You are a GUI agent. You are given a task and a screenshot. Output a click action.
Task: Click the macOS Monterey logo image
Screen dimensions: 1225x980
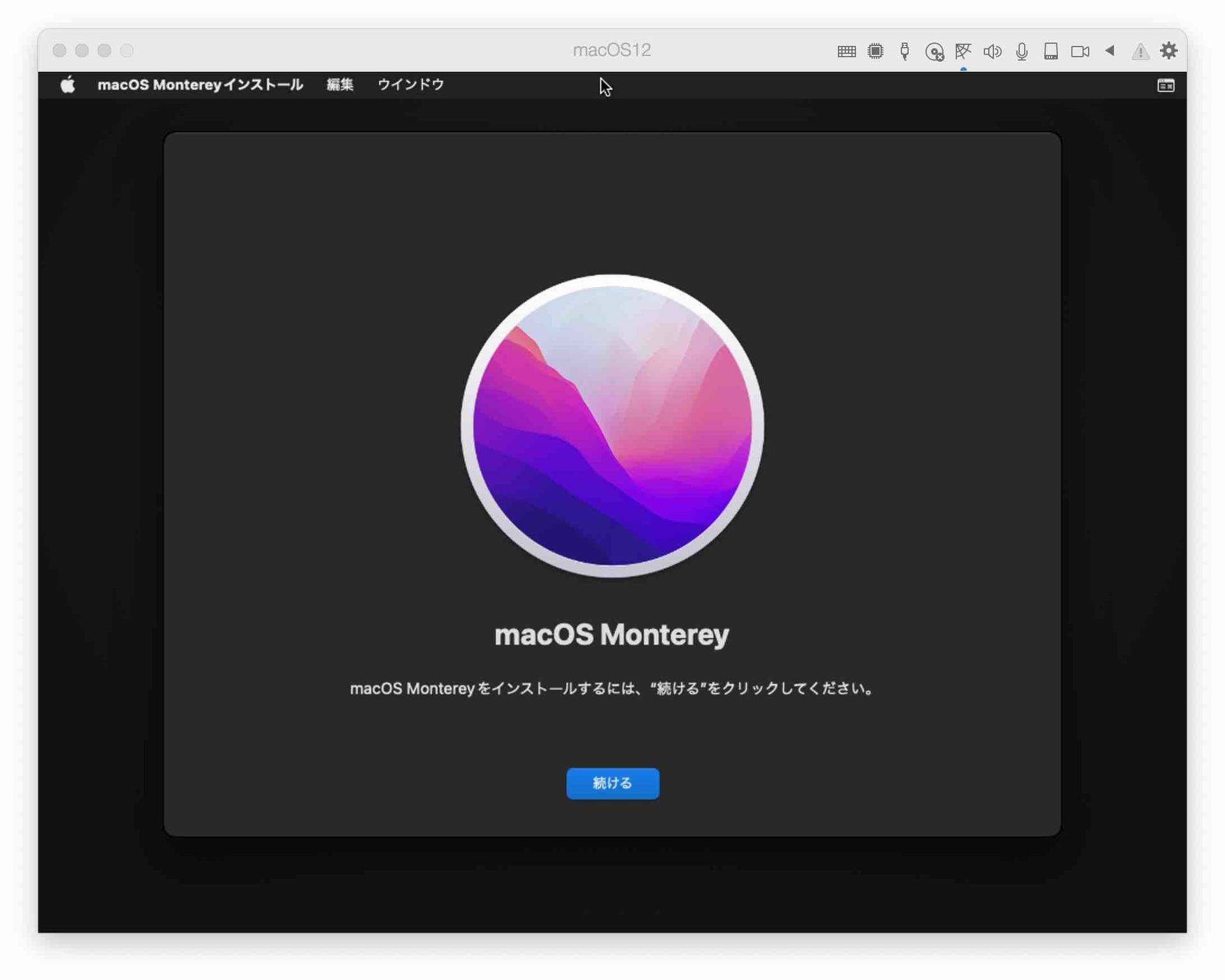(x=612, y=426)
